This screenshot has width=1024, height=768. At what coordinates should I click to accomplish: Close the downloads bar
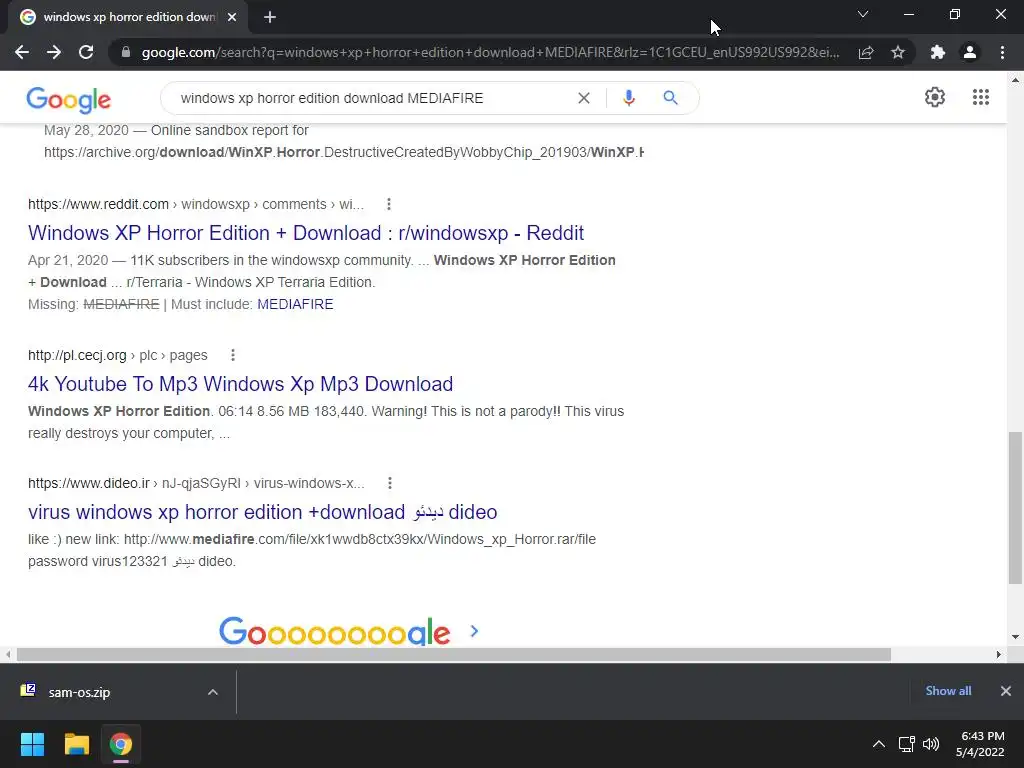pos(1006,691)
